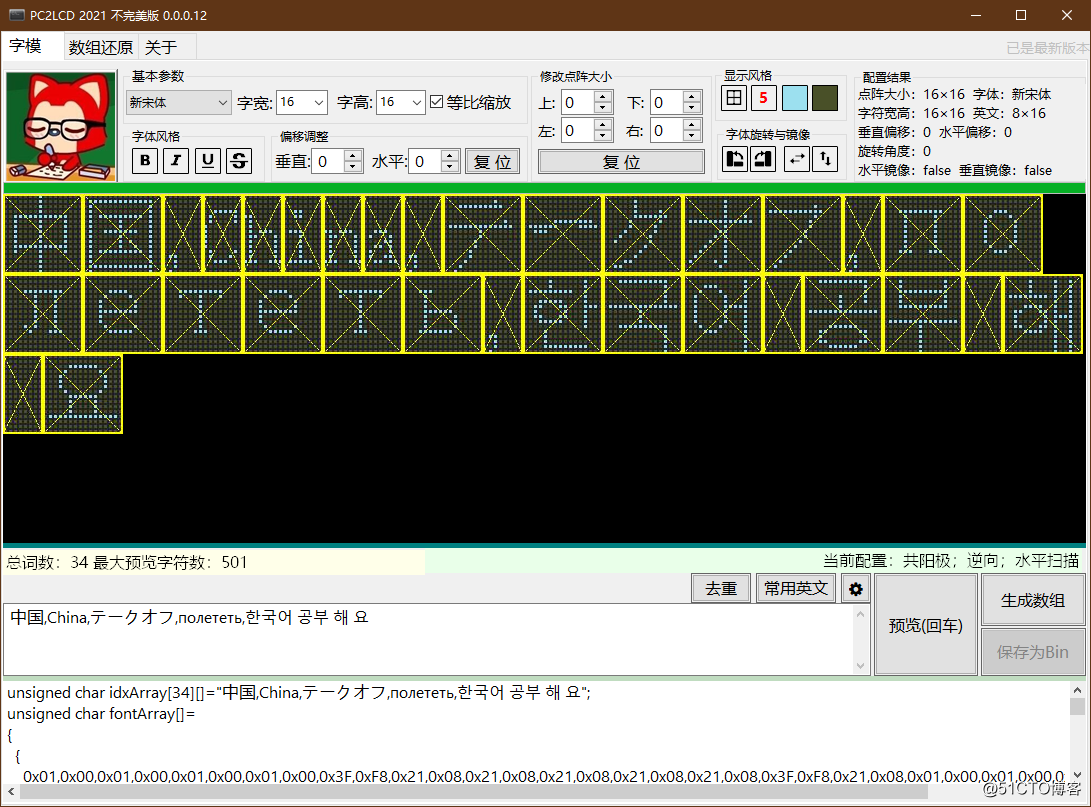
Task: Click the grid display style icon
Action: tap(734, 98)
